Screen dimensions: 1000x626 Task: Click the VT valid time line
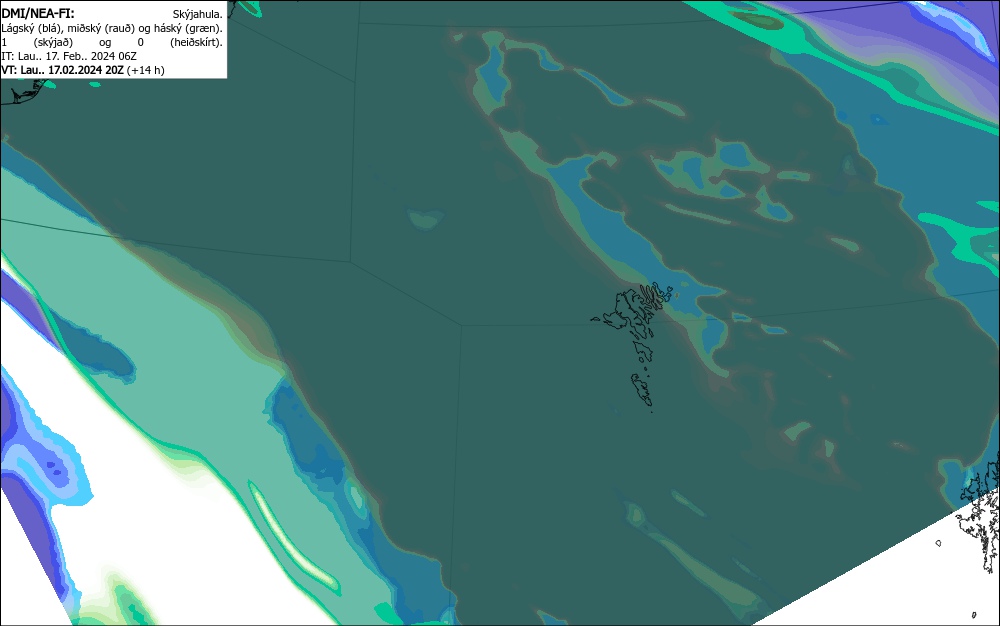(83, 70)
